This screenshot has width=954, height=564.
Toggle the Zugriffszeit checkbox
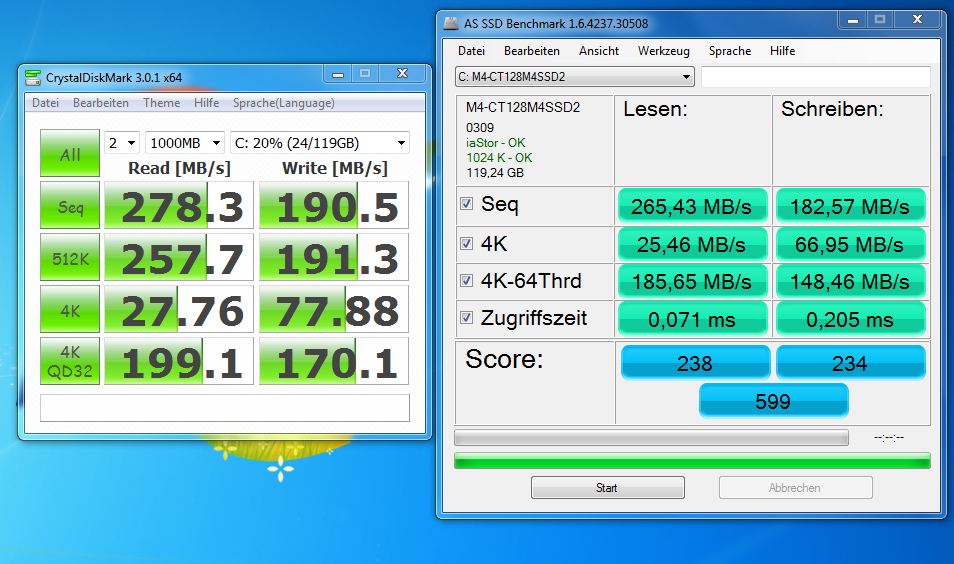click(467, 317)
